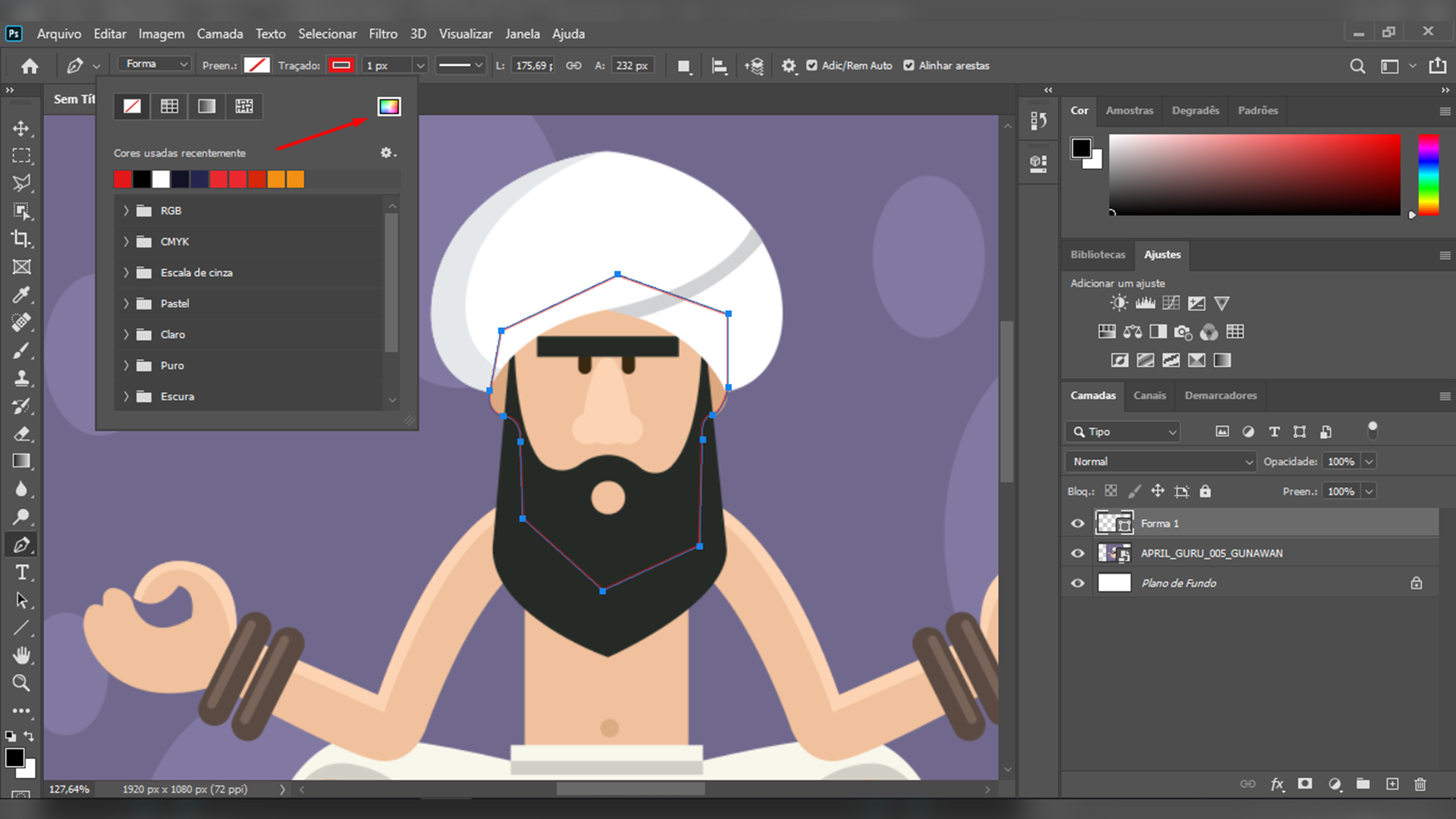The height and width of the screenshot is (819, 1456).
Task: Open the Normal blend mode dropdown
Action: click(x=1160, y=462)
